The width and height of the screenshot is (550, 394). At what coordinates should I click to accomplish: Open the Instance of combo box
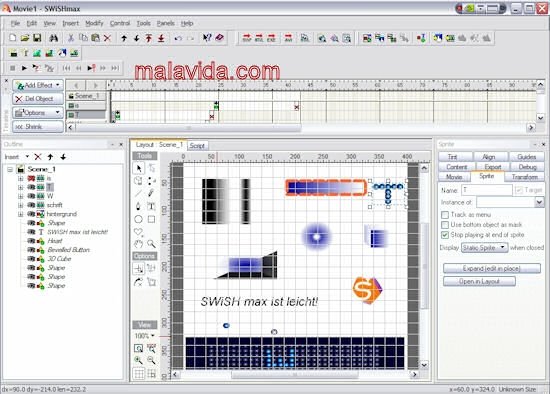click(539, 202)
